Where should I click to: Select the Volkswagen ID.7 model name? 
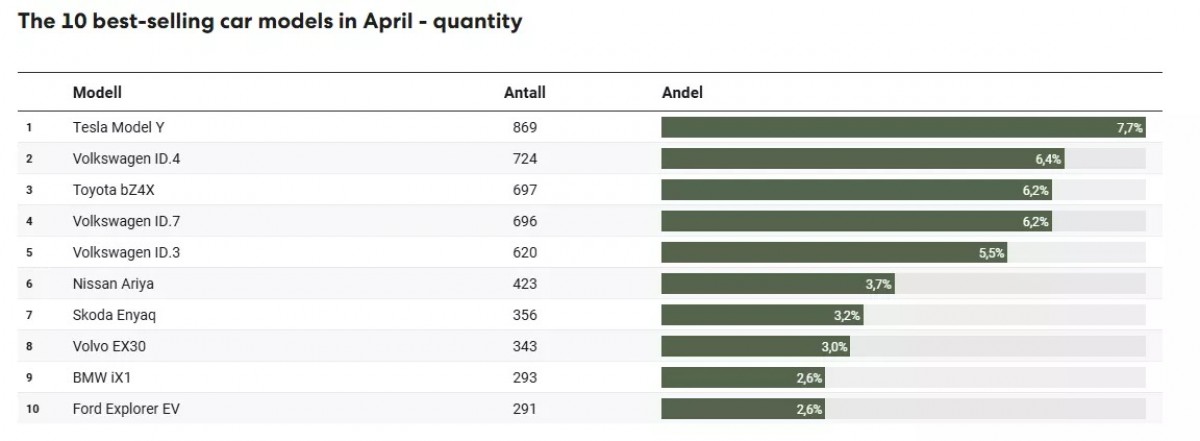tap(126, 221)
